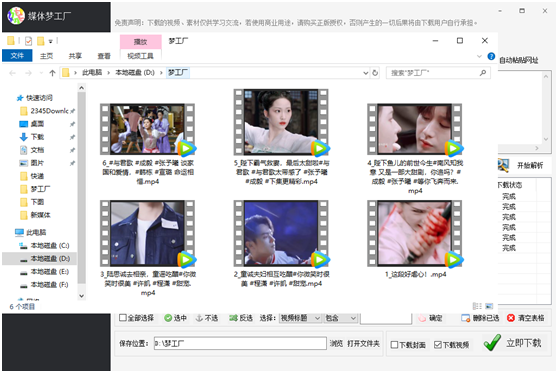Open 本地磁盘 (C:) drive
558x373 pixels.
tap(44, 246)
